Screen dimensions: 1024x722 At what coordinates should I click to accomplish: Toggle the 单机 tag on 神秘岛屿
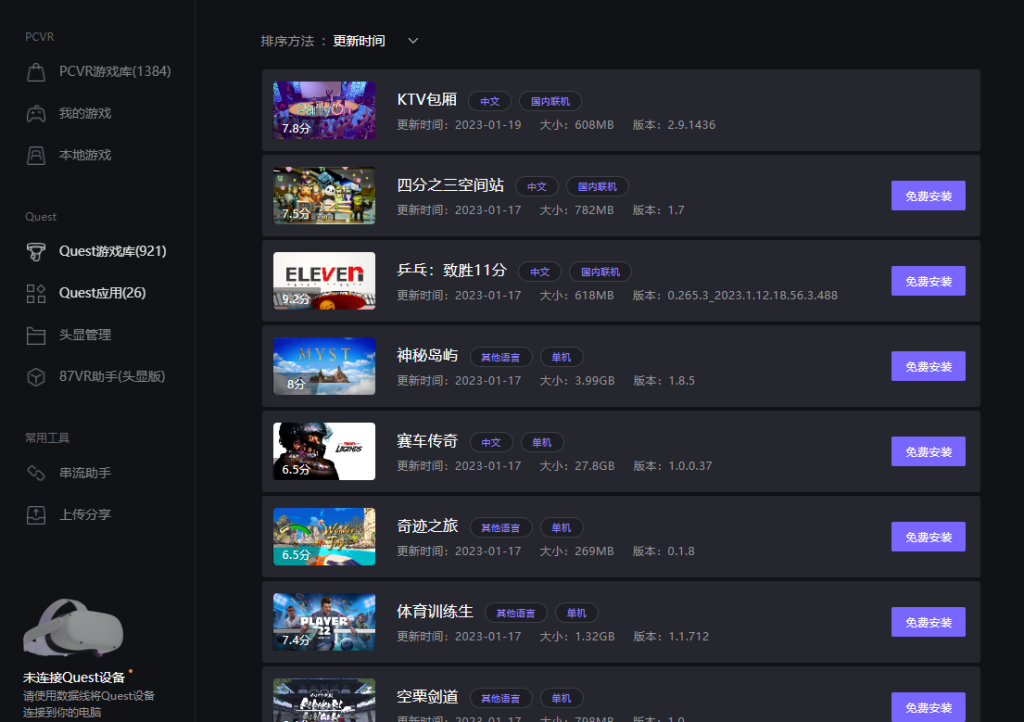(561, 356)
